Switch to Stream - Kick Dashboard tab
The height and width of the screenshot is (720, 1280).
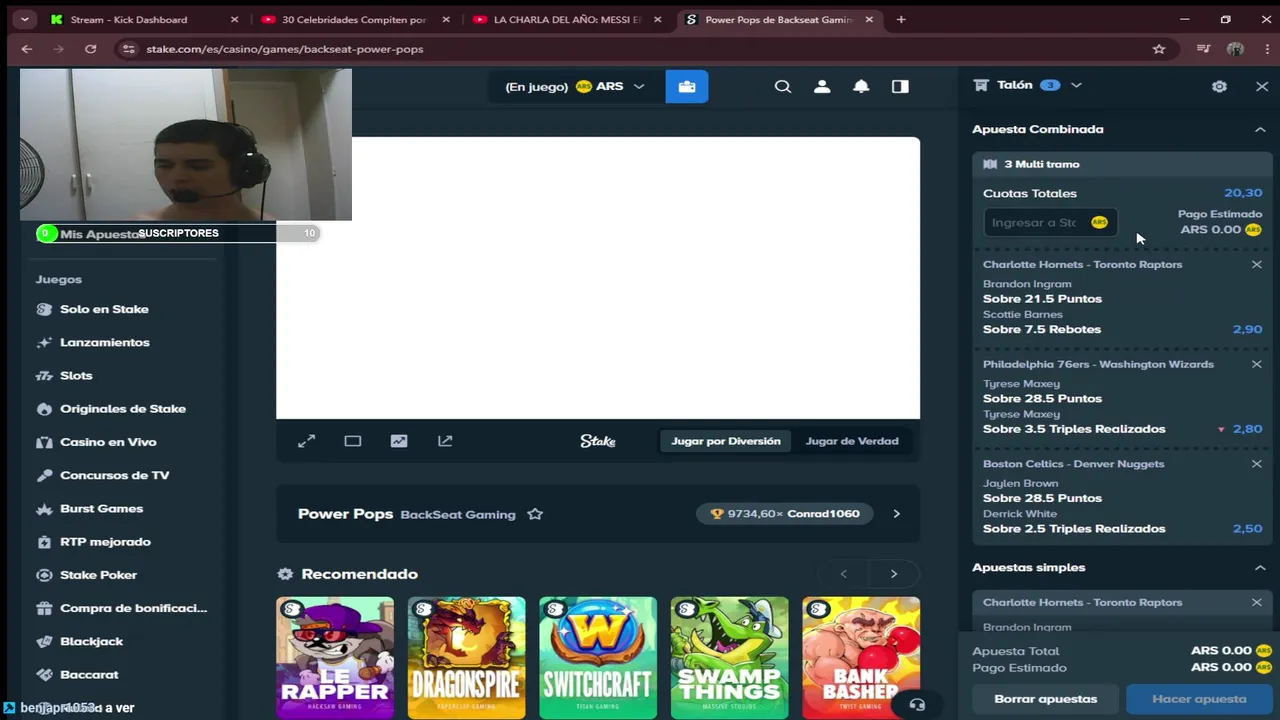click(143, 19)
